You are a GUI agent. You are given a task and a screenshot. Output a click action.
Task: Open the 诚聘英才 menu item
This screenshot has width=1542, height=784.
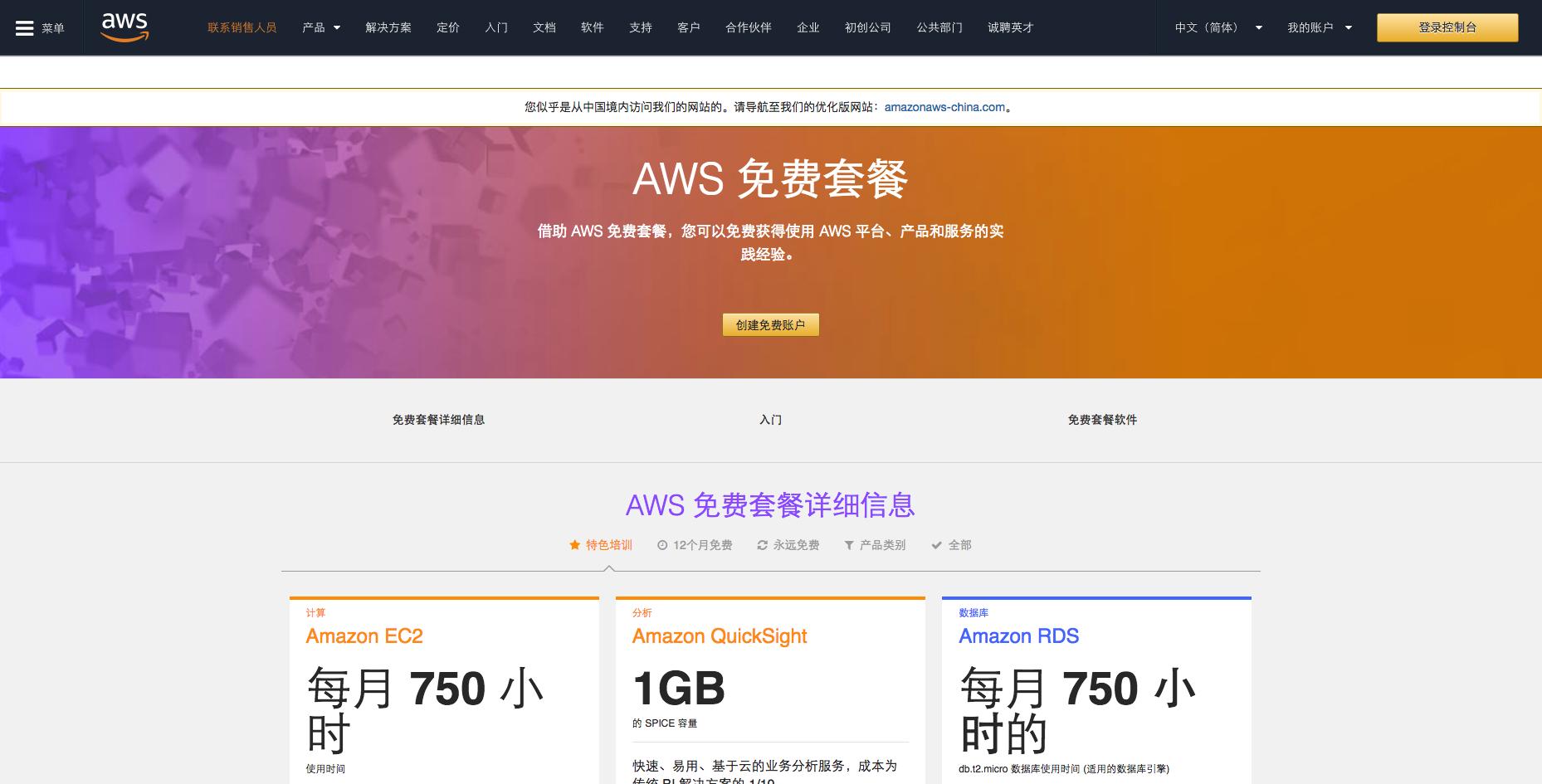coord(1011,27)
